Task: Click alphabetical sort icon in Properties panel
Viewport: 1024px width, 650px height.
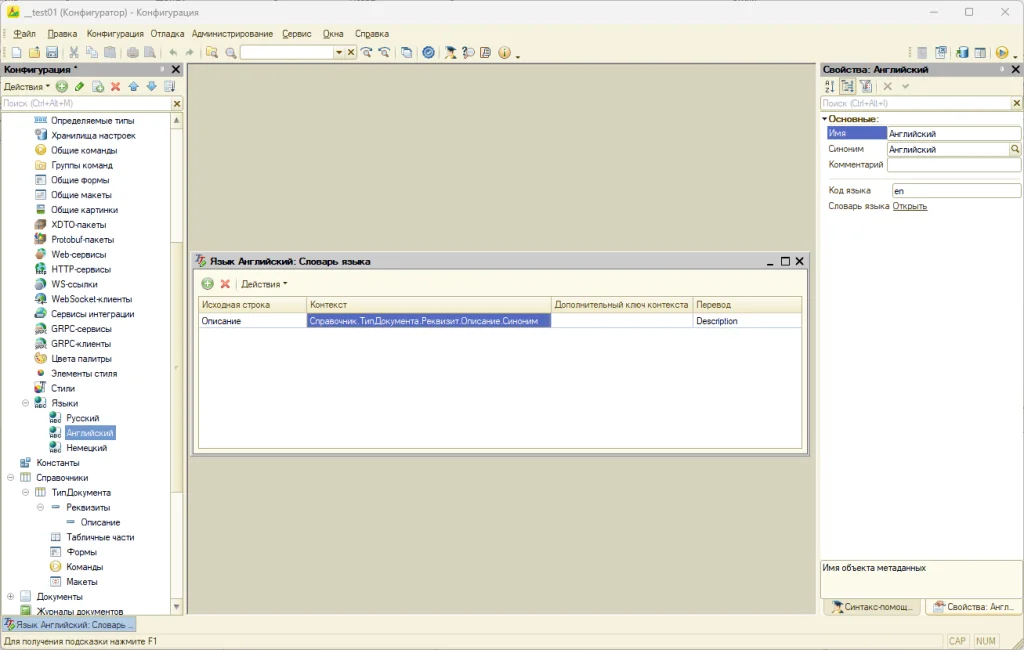Action: (829, 86)
